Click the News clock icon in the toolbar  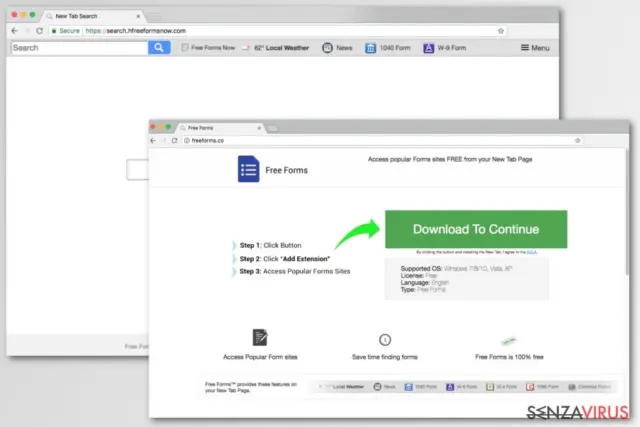[x=327, y=48]
